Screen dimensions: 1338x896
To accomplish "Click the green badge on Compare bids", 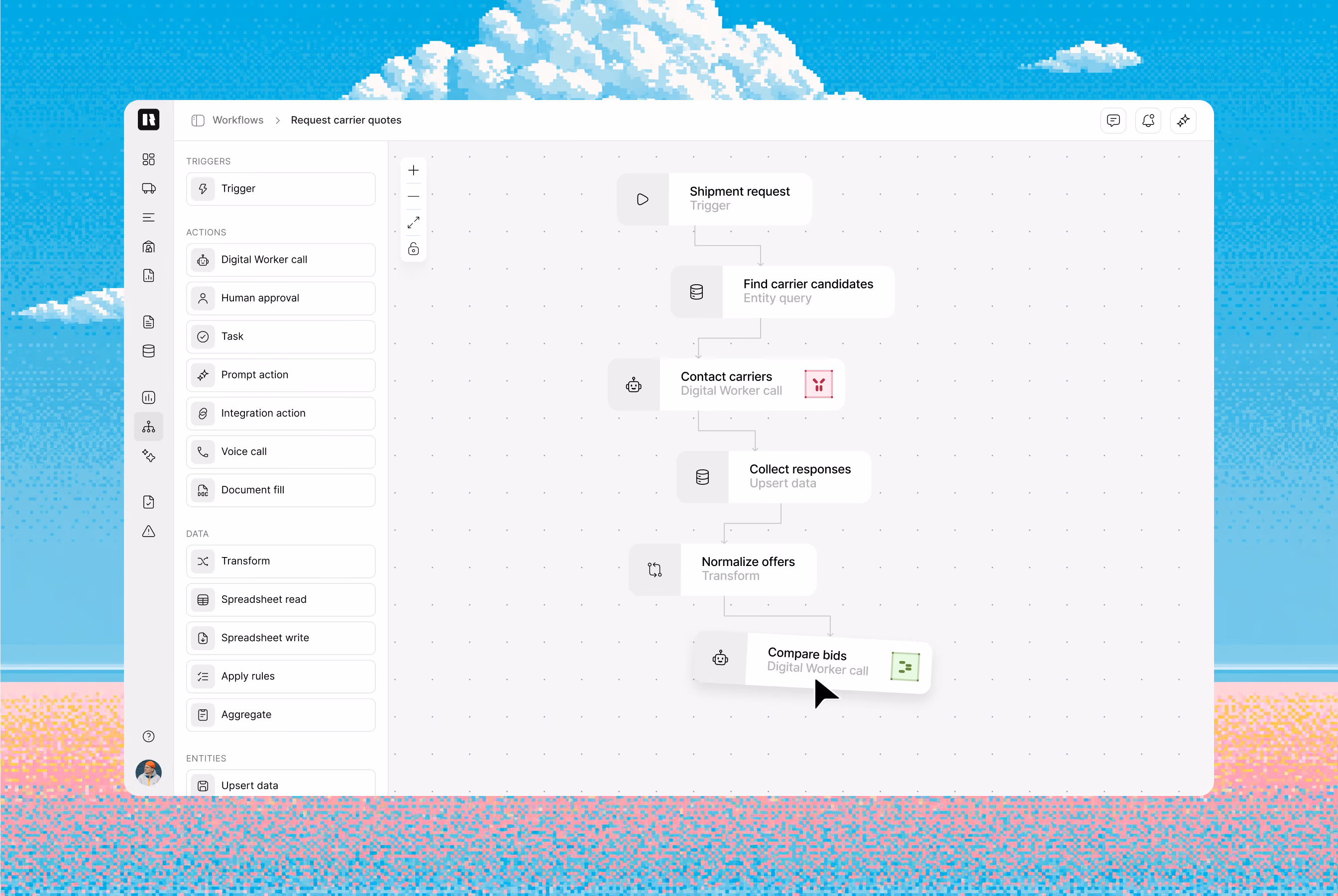I will pyautogui.click(x=905, y=667).
